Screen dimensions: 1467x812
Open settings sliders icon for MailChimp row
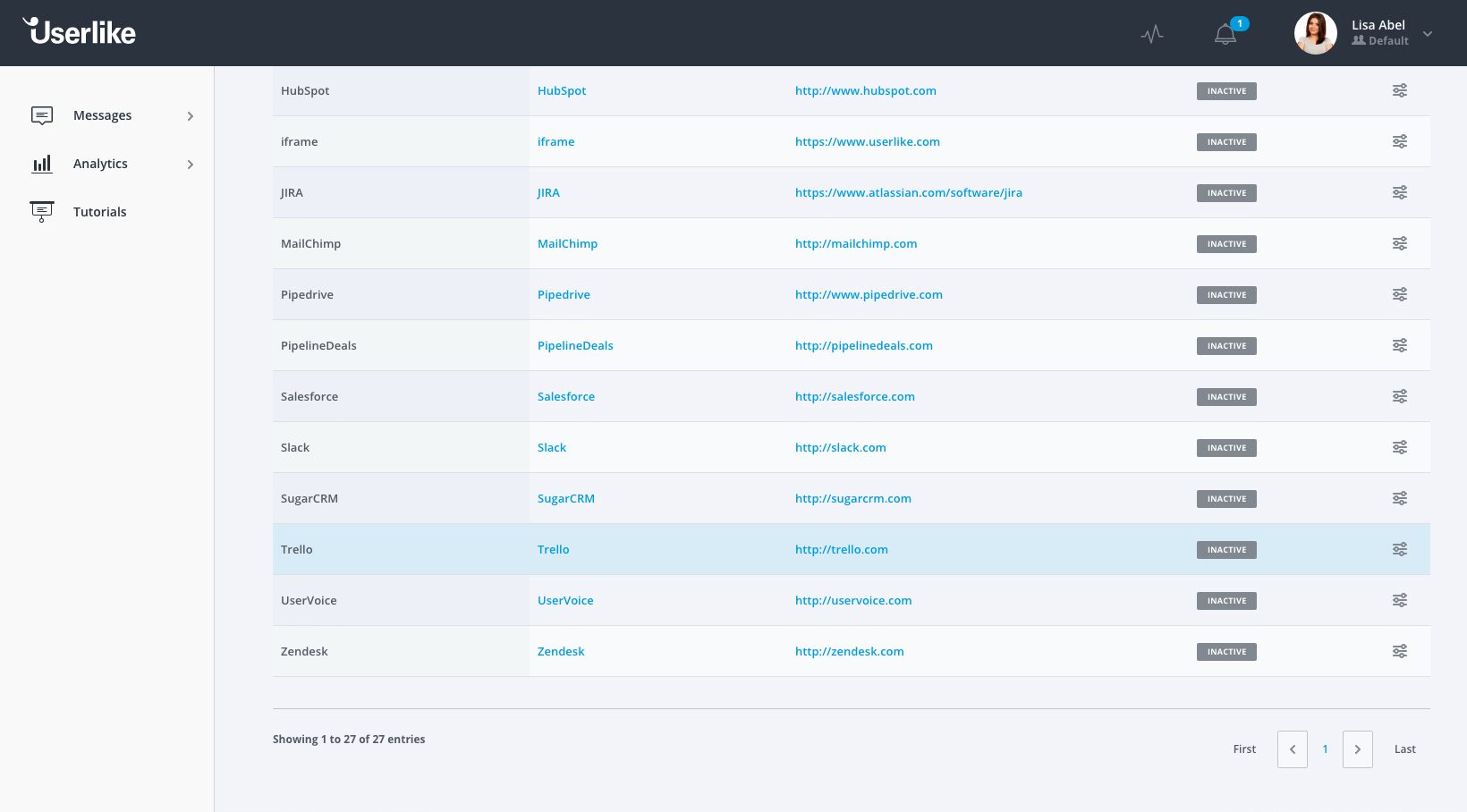coord(1400,243)
